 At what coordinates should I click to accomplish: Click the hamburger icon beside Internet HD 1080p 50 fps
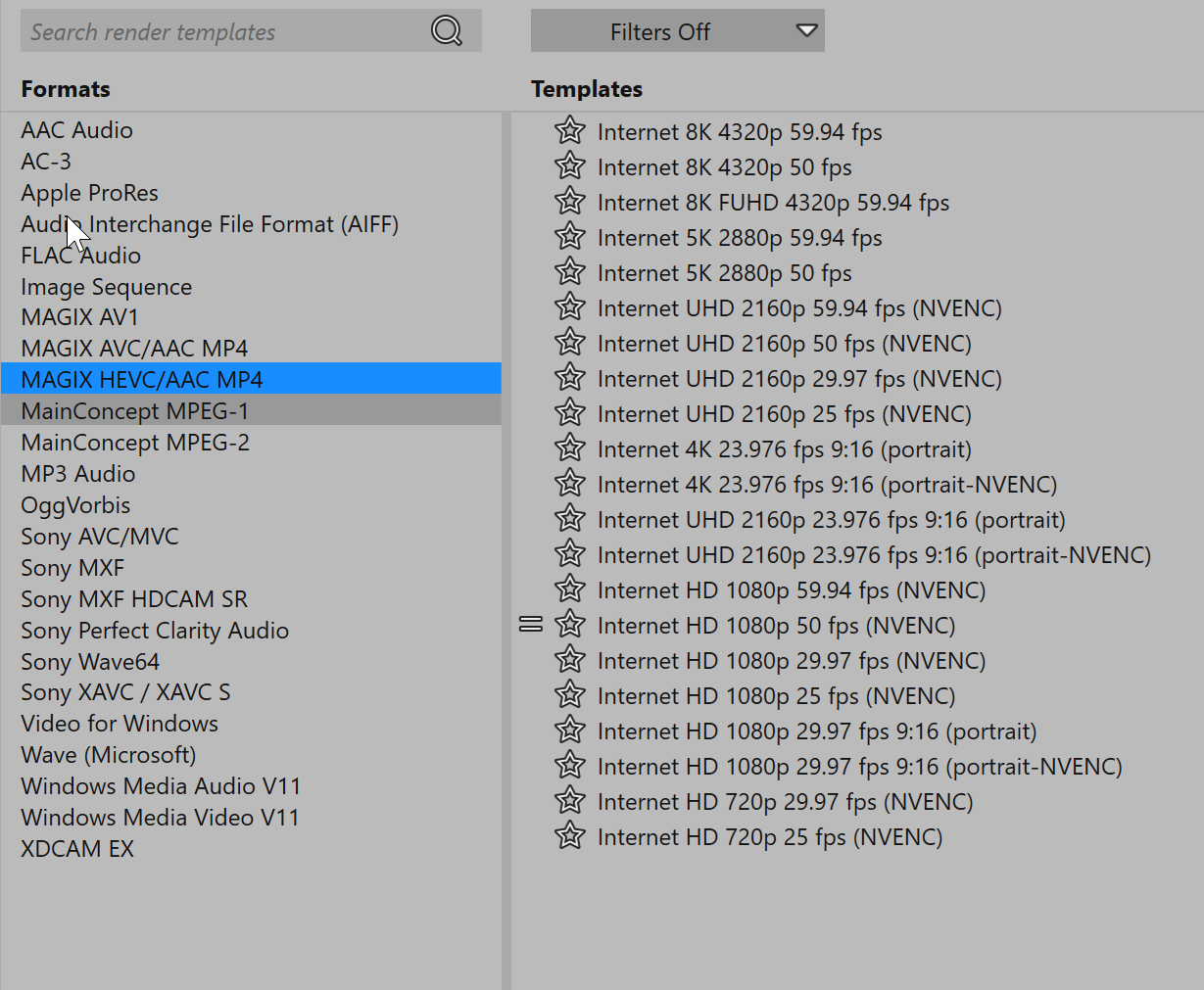tap(531, 625)
